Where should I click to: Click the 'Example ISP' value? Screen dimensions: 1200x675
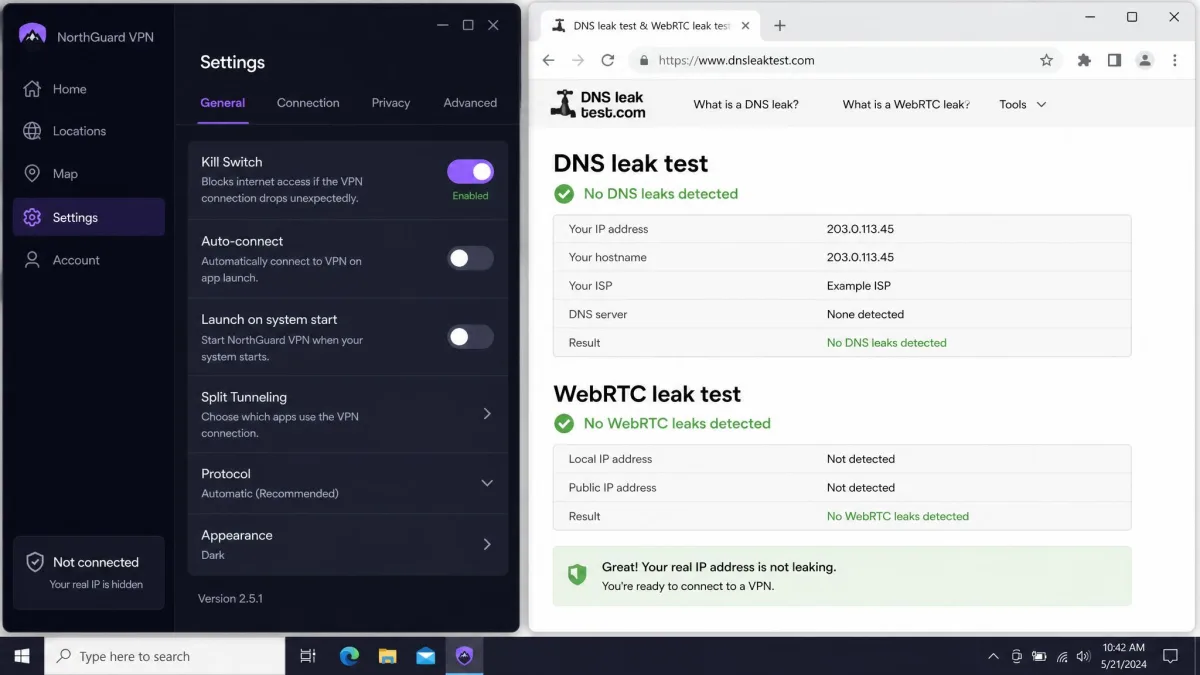pos(858,286)
